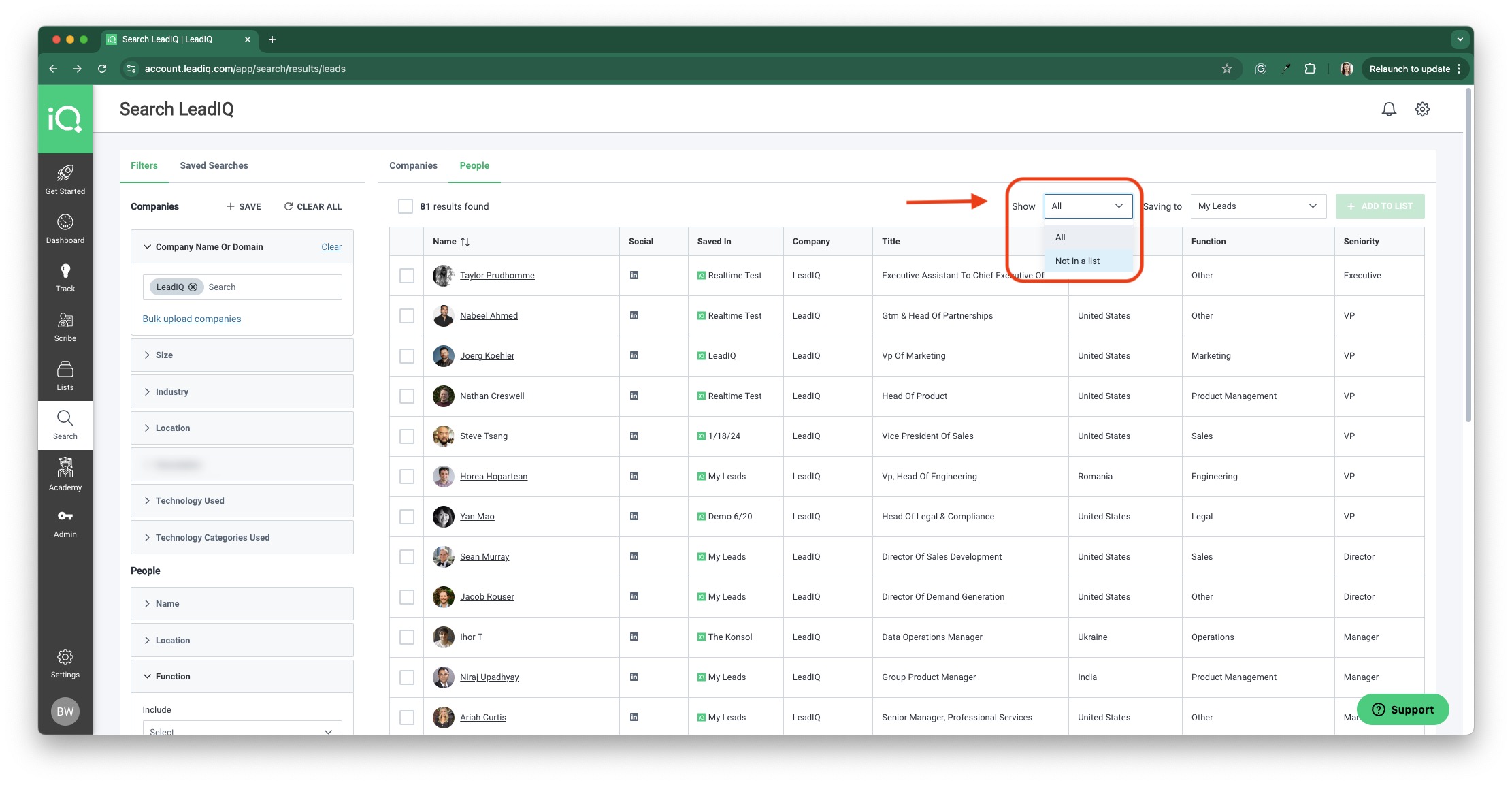The height and width of the screenshot is (785, 1512).
Task: Open notifications bell
Action: tap(1389, 109)
